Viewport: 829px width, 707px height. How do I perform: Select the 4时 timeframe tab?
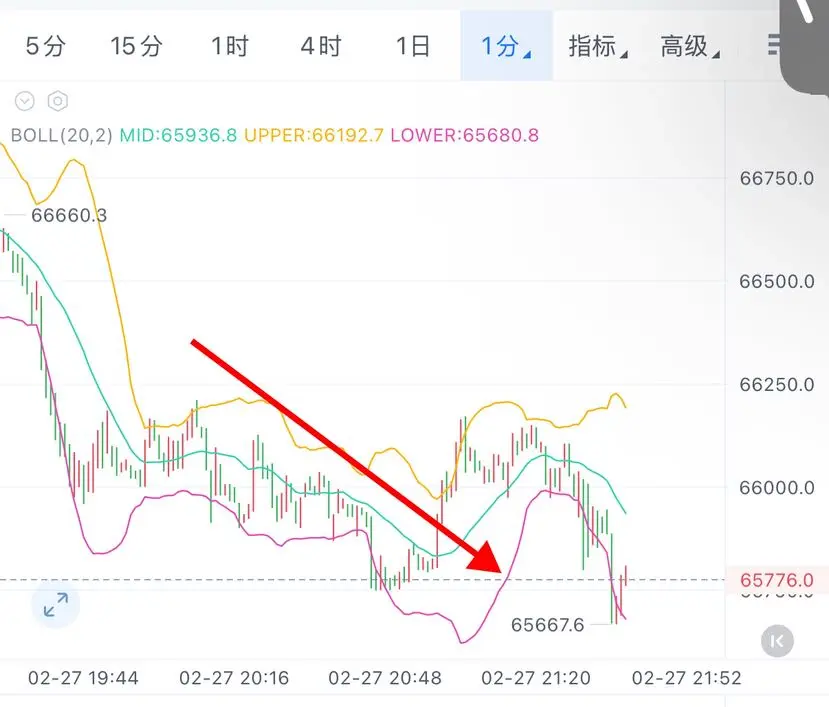pos(321,46)
